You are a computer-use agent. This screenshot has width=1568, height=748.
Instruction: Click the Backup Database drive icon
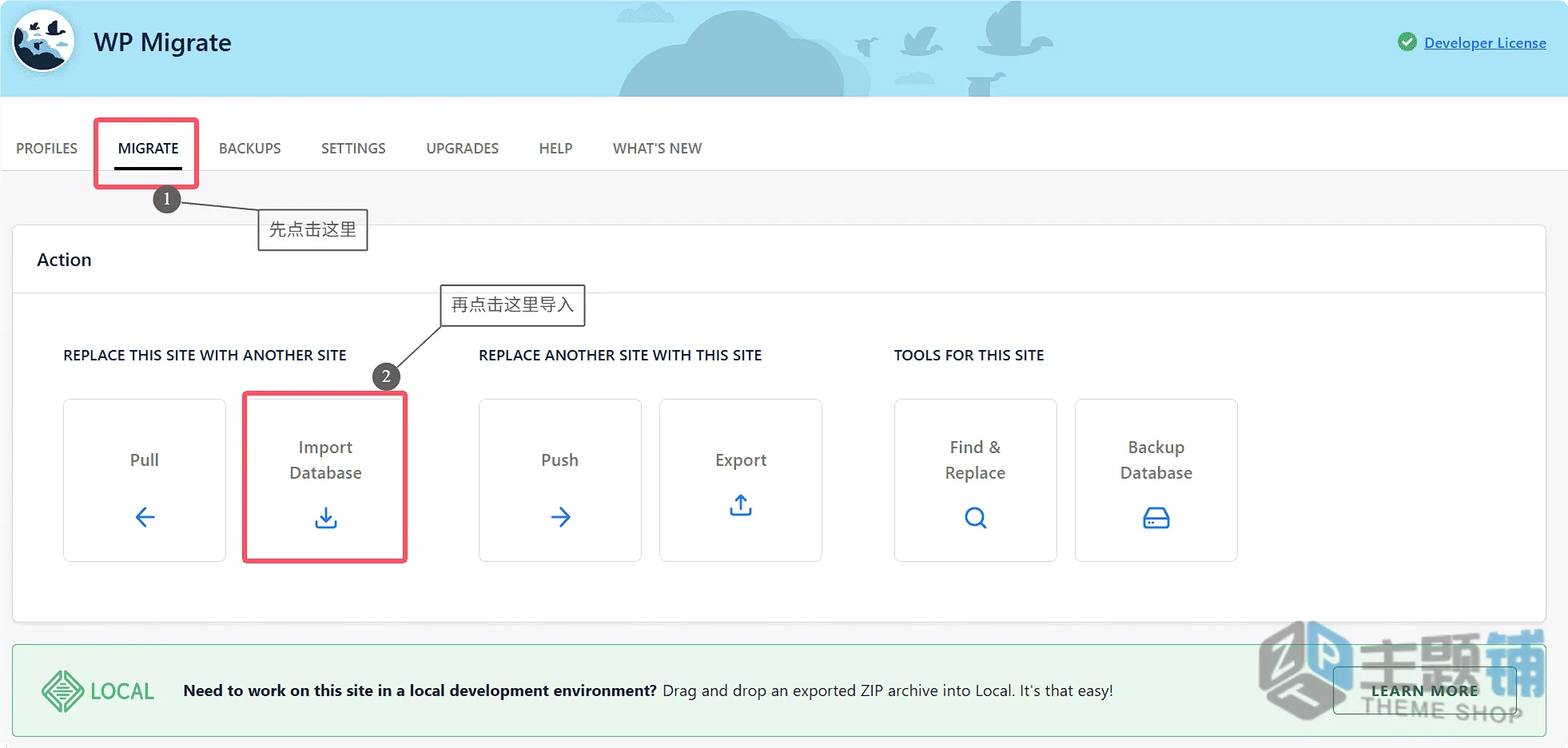point(1156,518)
